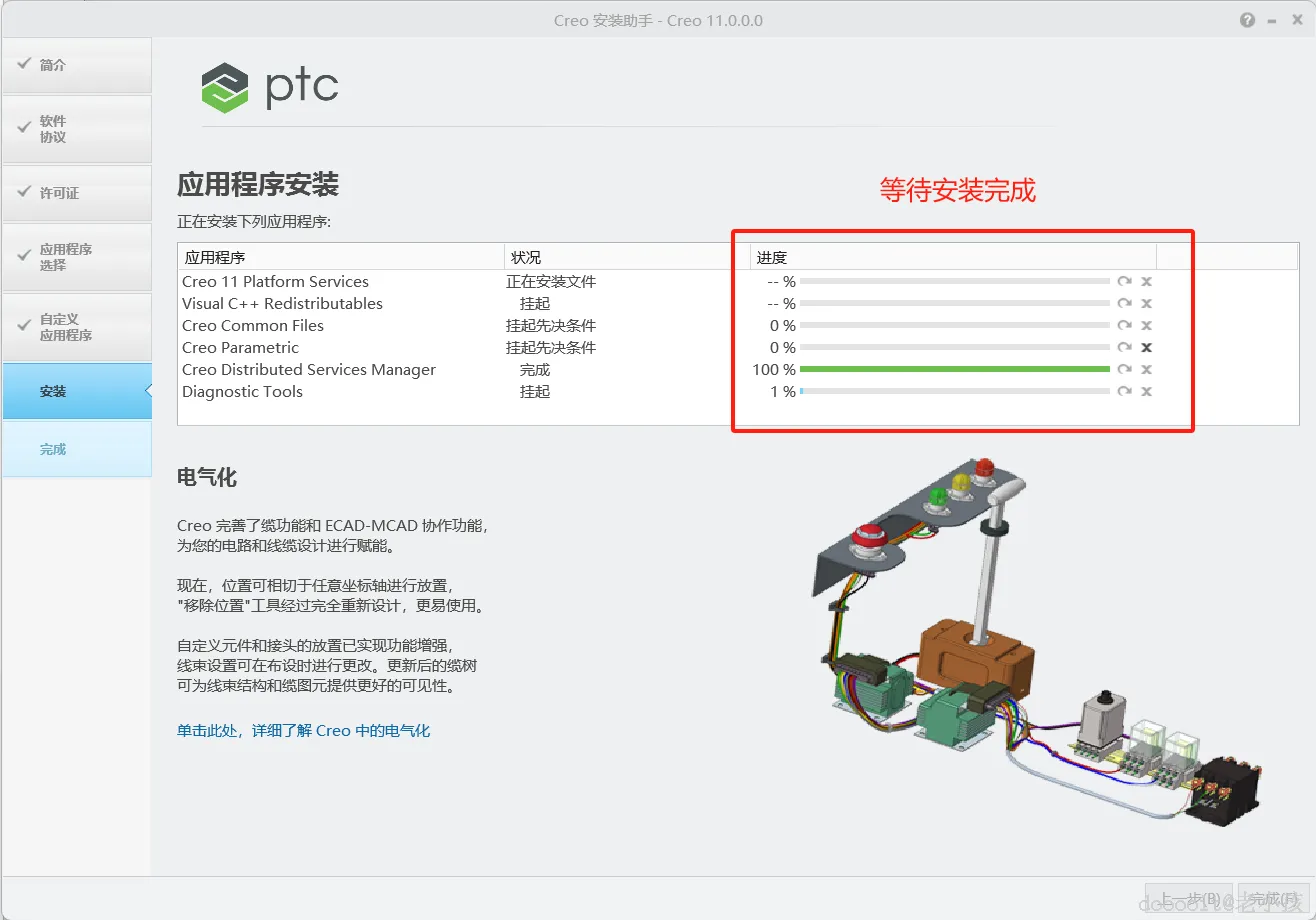Click the 正在安装下列应用程序 label
This screenshot has height=920, width=1316.
pos(254,221)
